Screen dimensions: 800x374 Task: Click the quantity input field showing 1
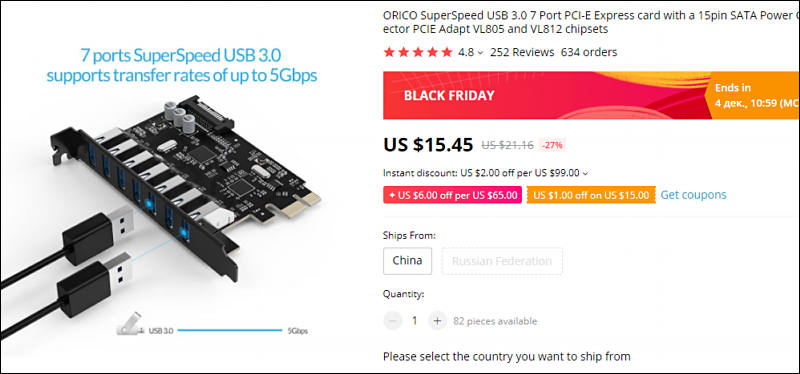[x=415, y=321]
